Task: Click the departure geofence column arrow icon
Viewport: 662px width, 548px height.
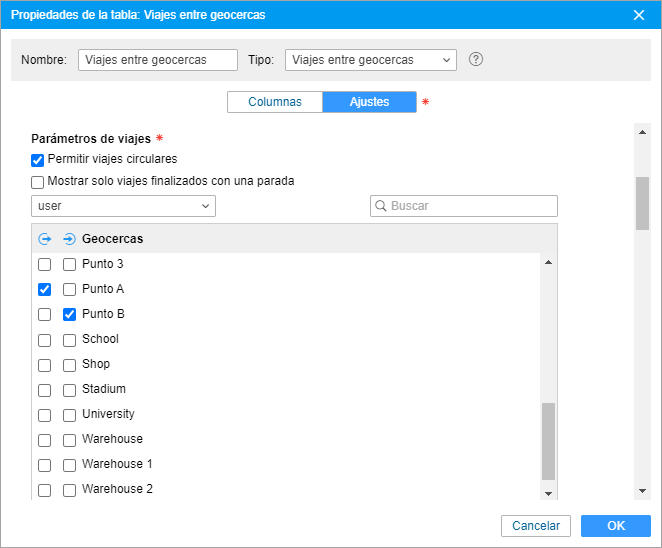Action: click(45, 239)
